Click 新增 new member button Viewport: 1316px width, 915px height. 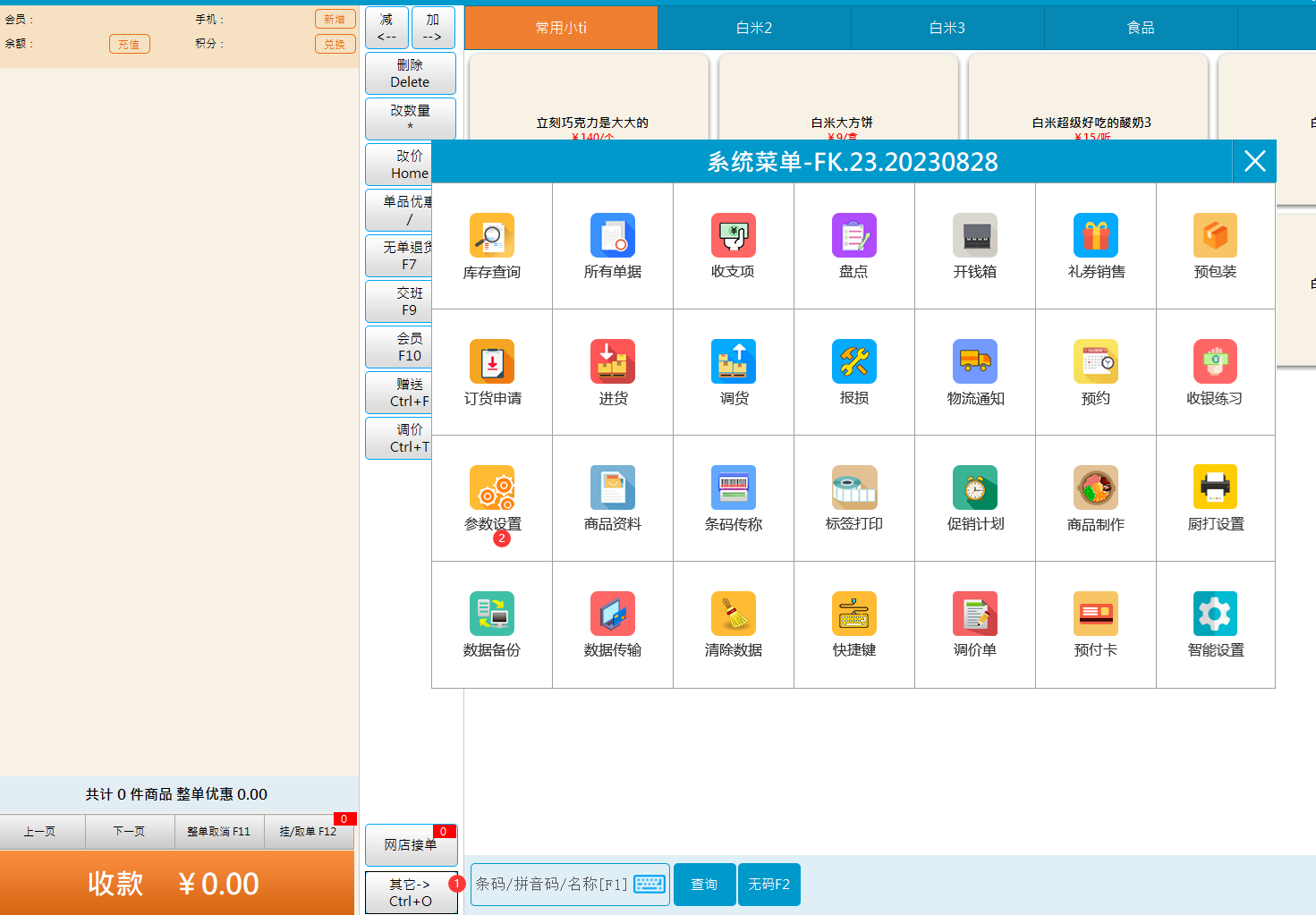pos(335,19)
